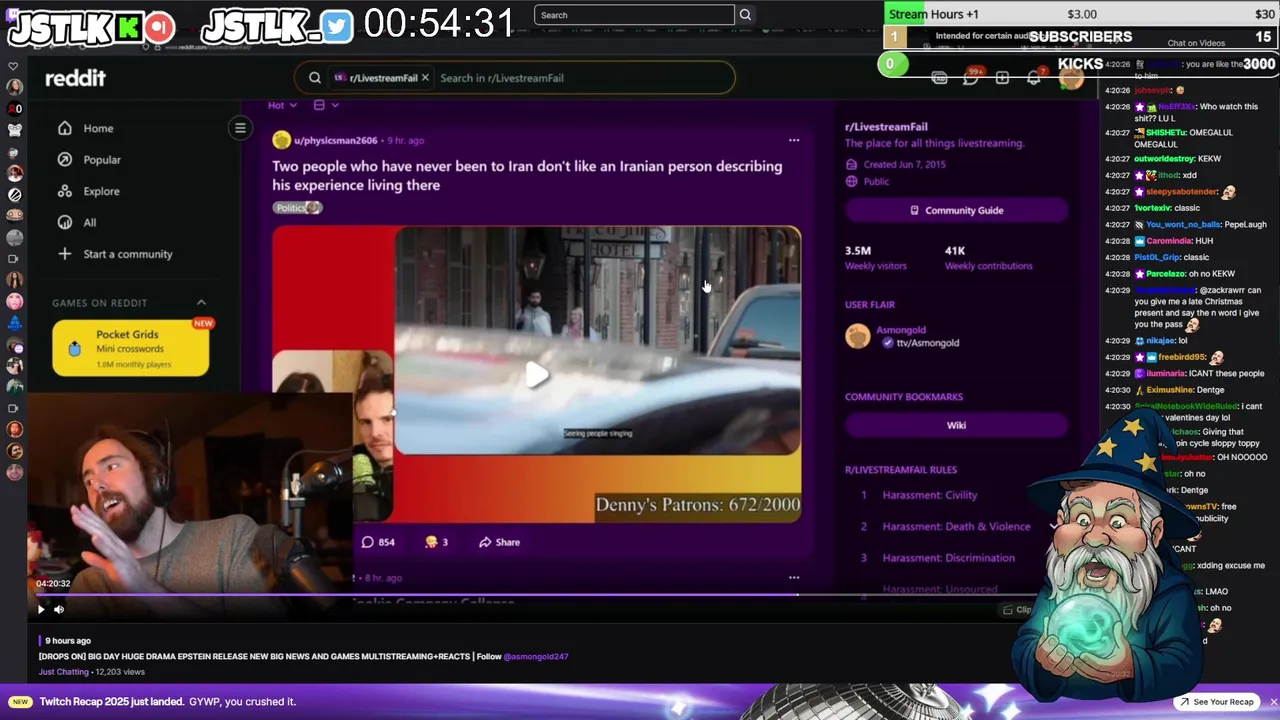The width and height of the screenshot is (1280, 720).
Task: Open the Just Chatting category
Action: click(64, 672)
